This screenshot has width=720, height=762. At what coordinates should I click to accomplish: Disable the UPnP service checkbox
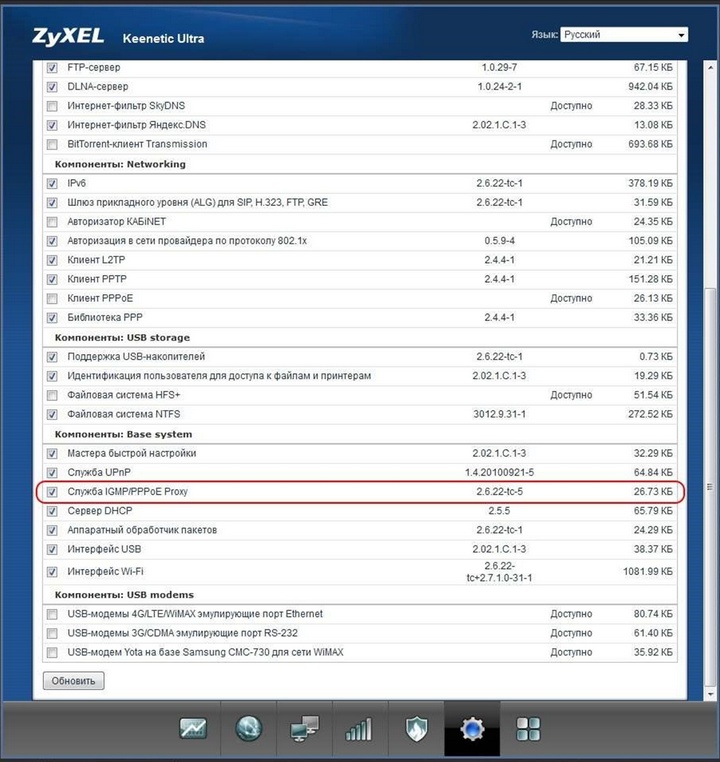52,472
